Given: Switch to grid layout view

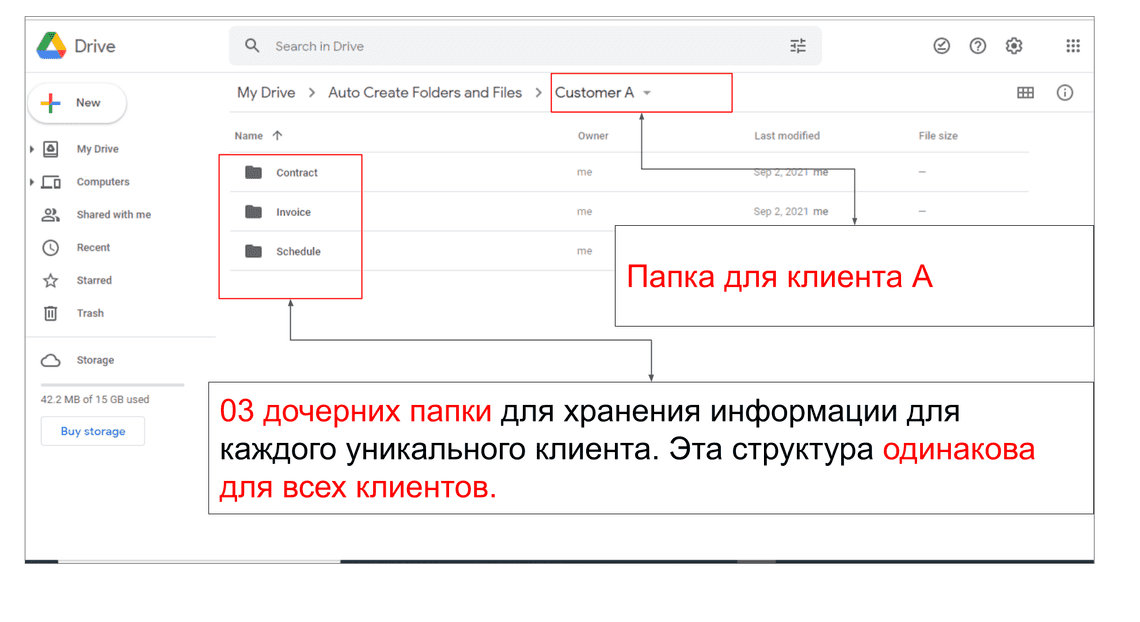Looking at the screenshot, I should (1025, 93).
